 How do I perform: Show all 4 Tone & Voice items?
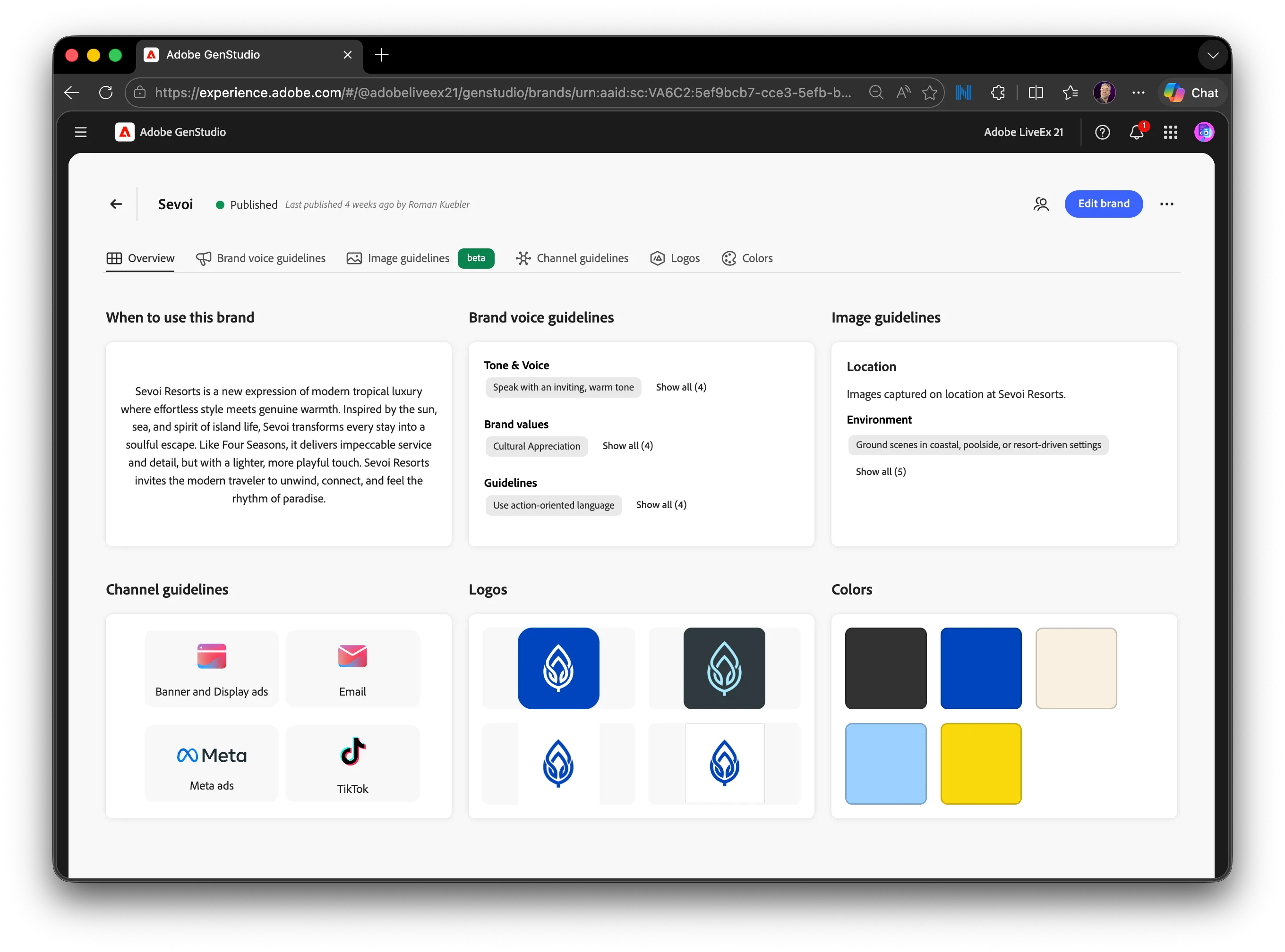(x=681, y=387)
